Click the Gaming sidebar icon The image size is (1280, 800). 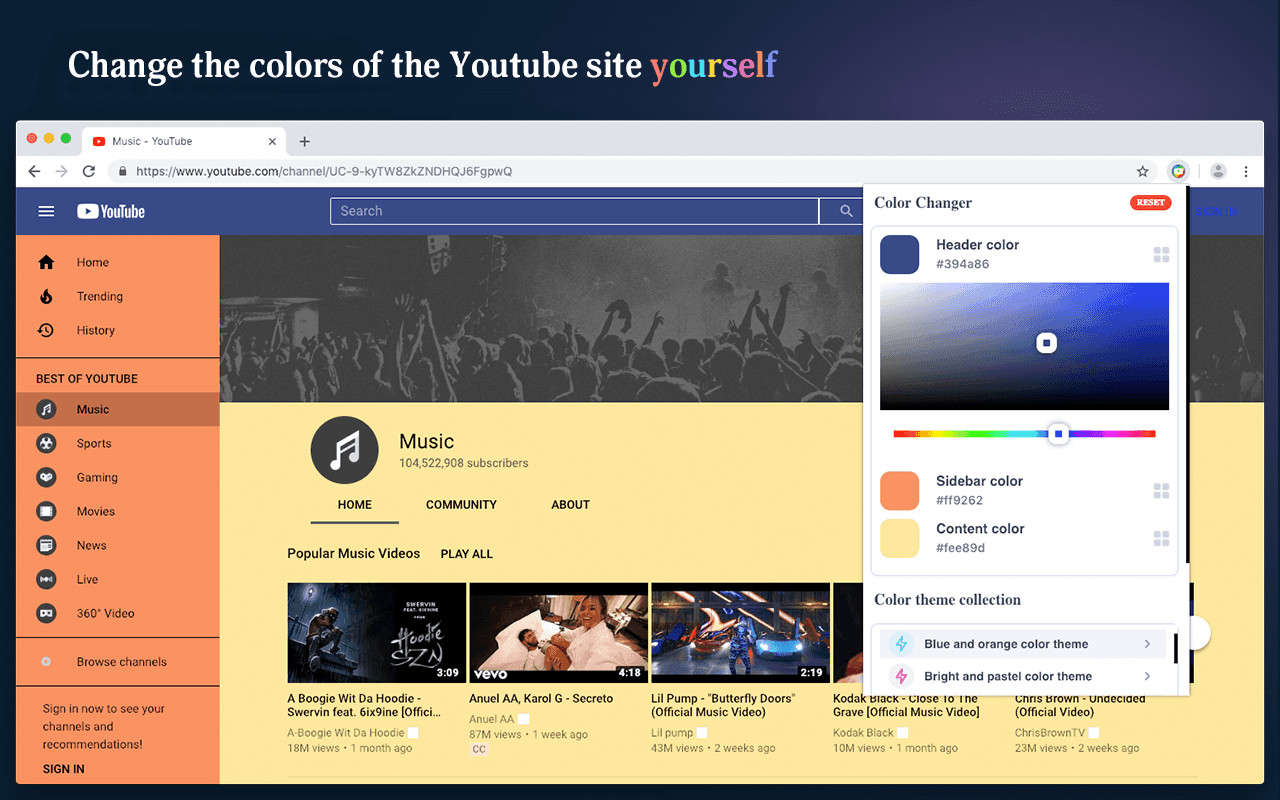[48, 477]
